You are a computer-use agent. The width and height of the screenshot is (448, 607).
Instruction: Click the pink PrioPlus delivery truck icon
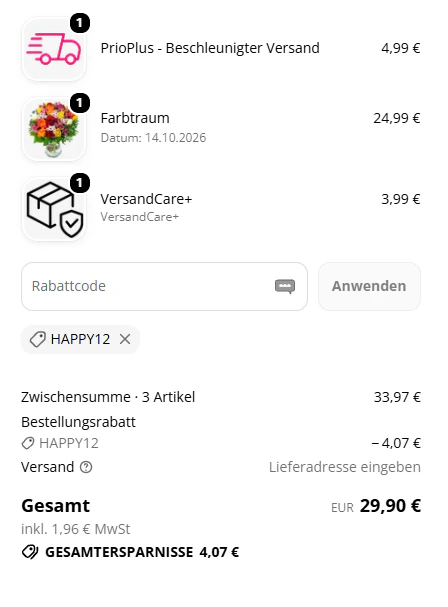coord(53,49)
